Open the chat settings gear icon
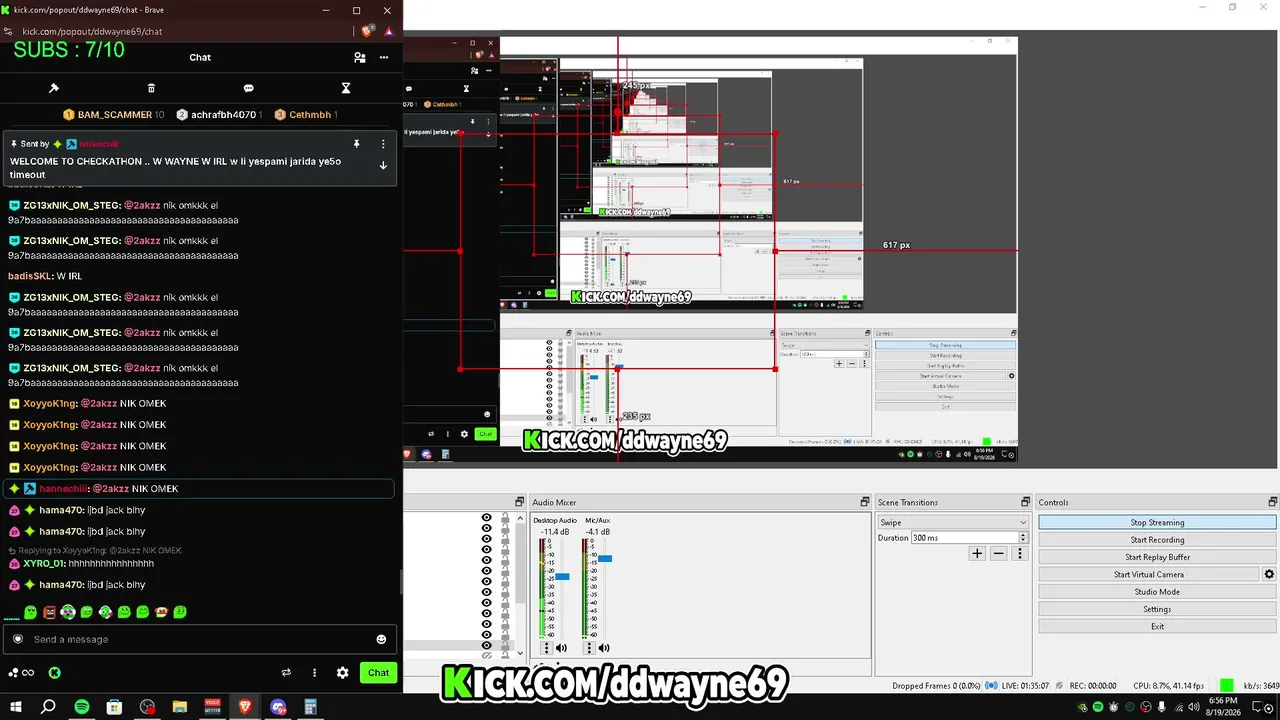Viewport: 1280px width, 720px height. [x=342, y=673]
